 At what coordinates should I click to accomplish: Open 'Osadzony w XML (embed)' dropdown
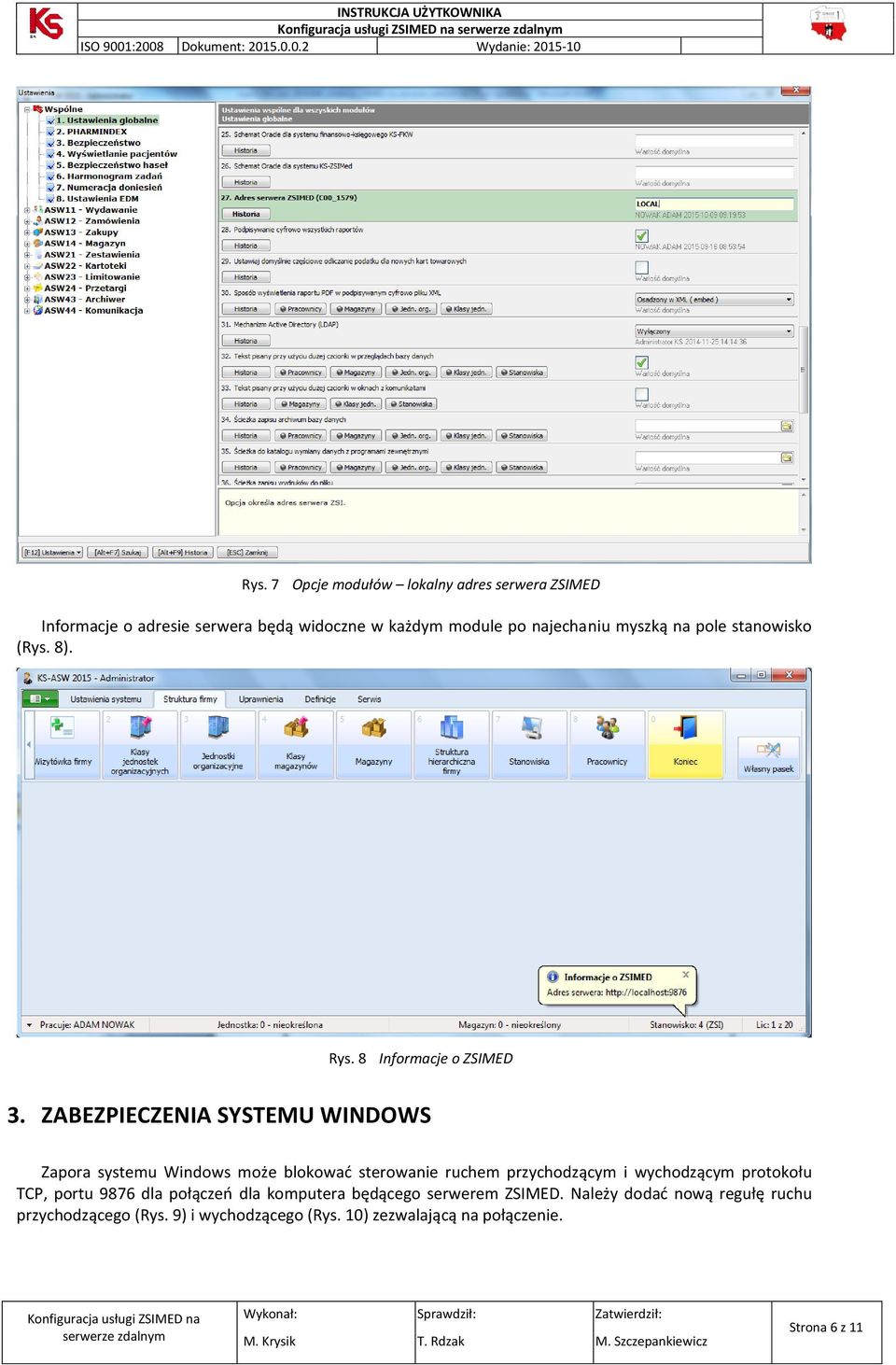point(715,300)
